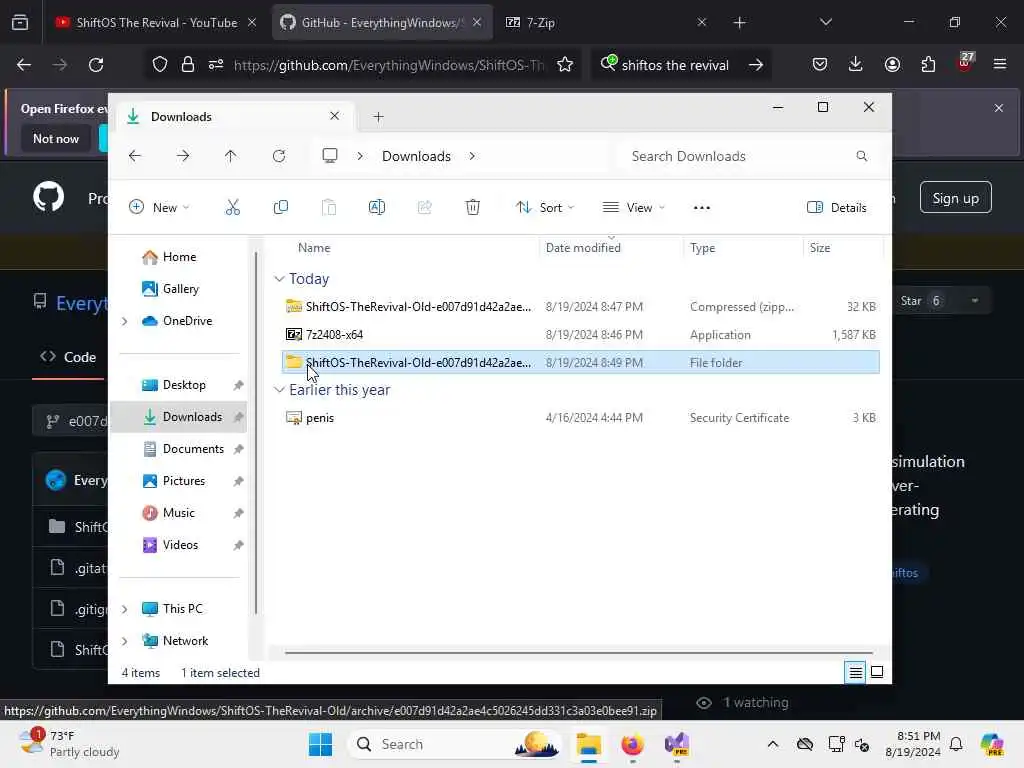Open File Explorer from taskbar
The image size is (1024, 768).
588,744
